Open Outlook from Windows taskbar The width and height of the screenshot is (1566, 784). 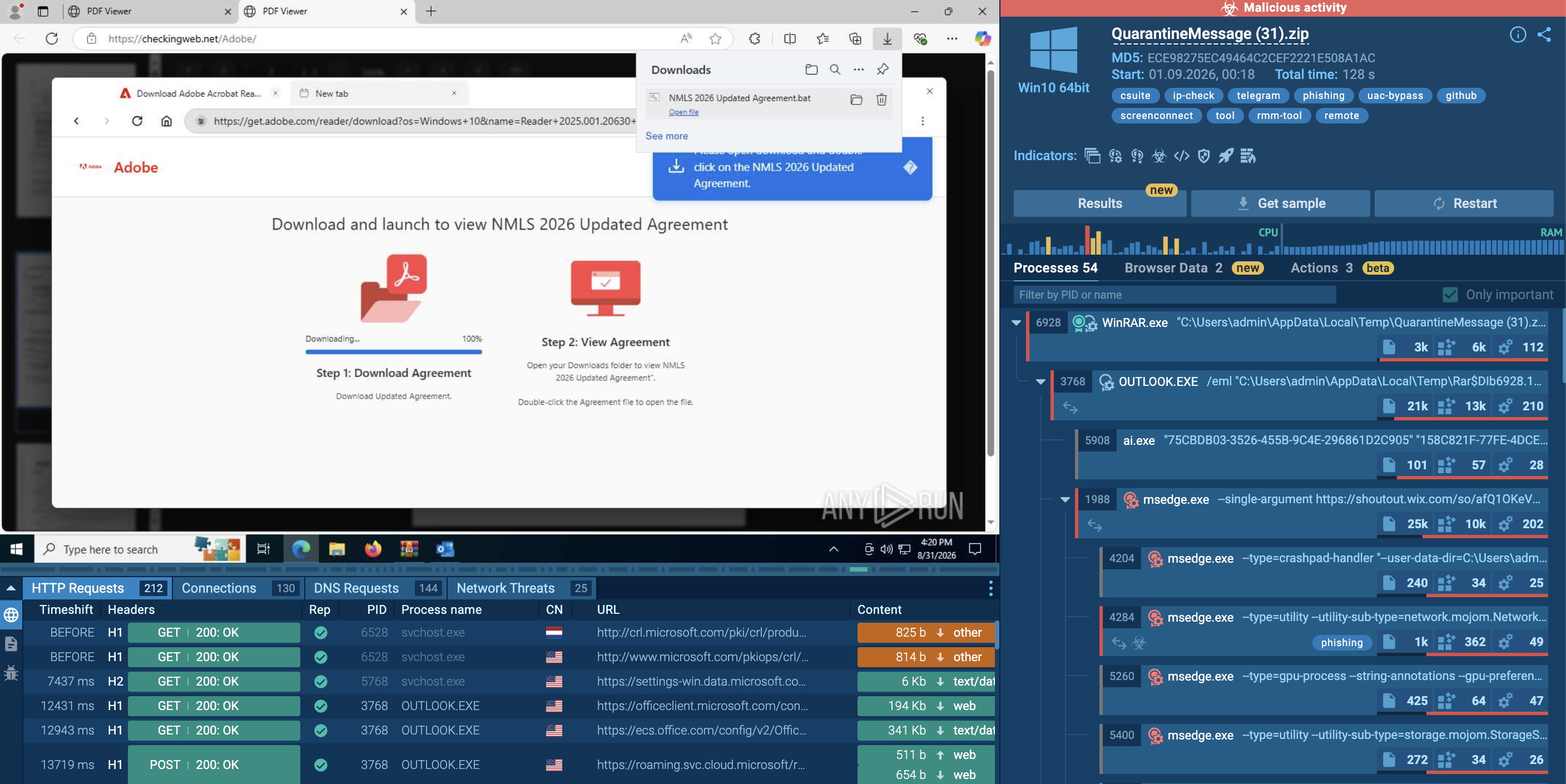(445, 549)
